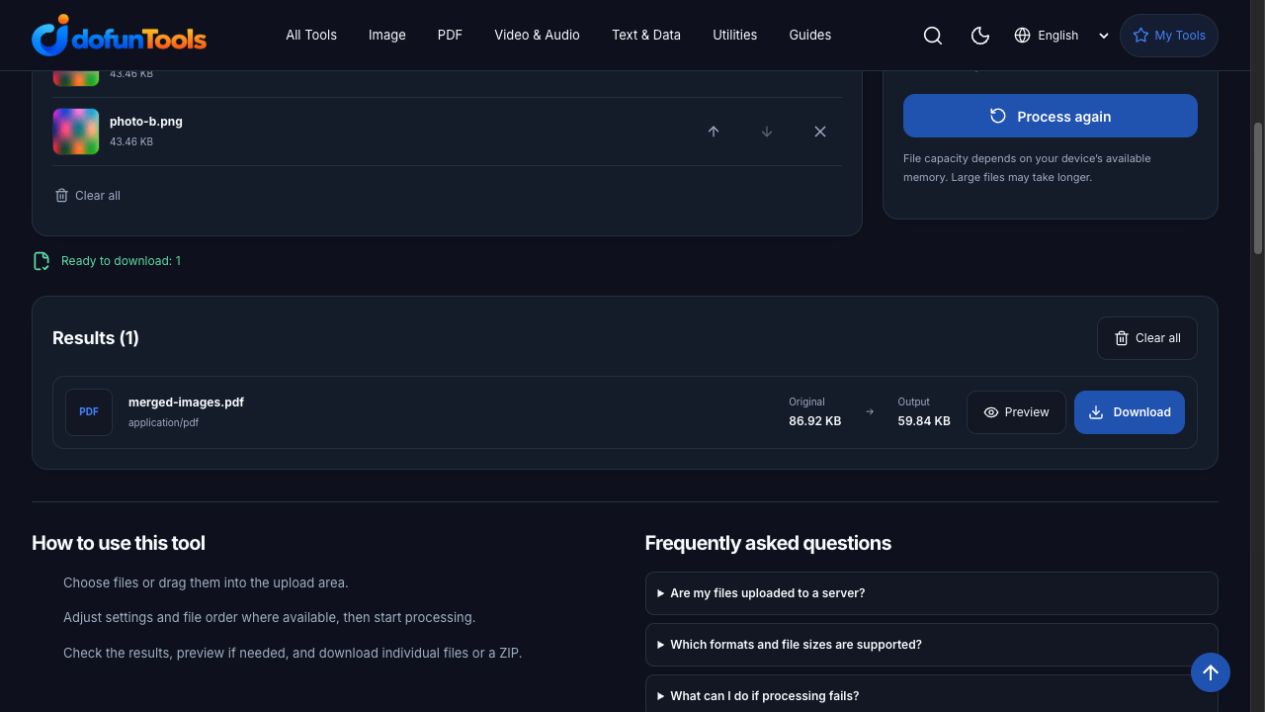Open My Tools favorites
Image resolution: width=1265 pixels, height=712 pixels.
click(x=1169, y=35)
